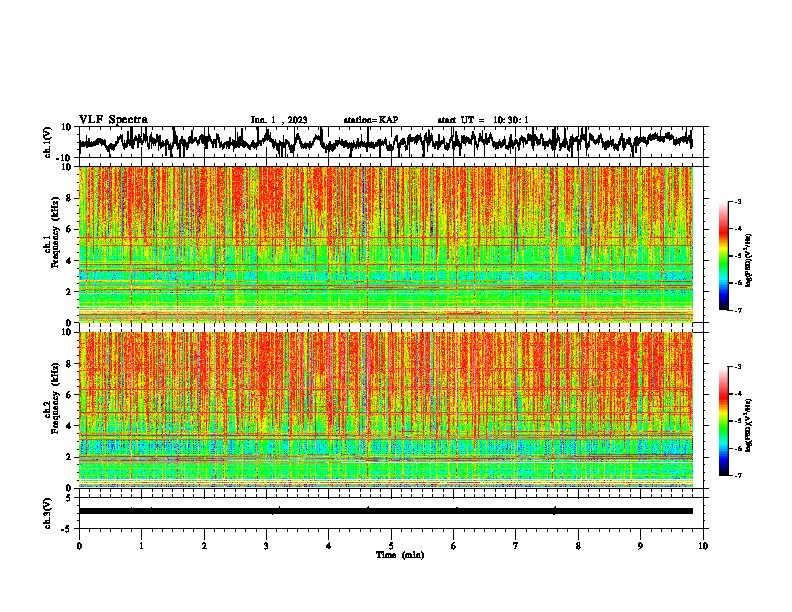Viewport: 792px width, 612px height.
Task: Click the ch.2 spectrogram panel
Action: 386,410
